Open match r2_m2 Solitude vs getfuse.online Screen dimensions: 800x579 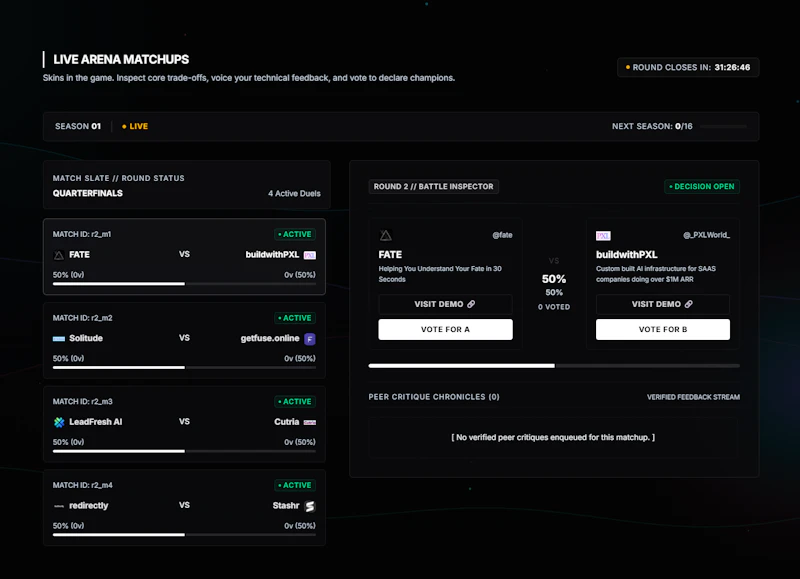[x=184, y=340]
